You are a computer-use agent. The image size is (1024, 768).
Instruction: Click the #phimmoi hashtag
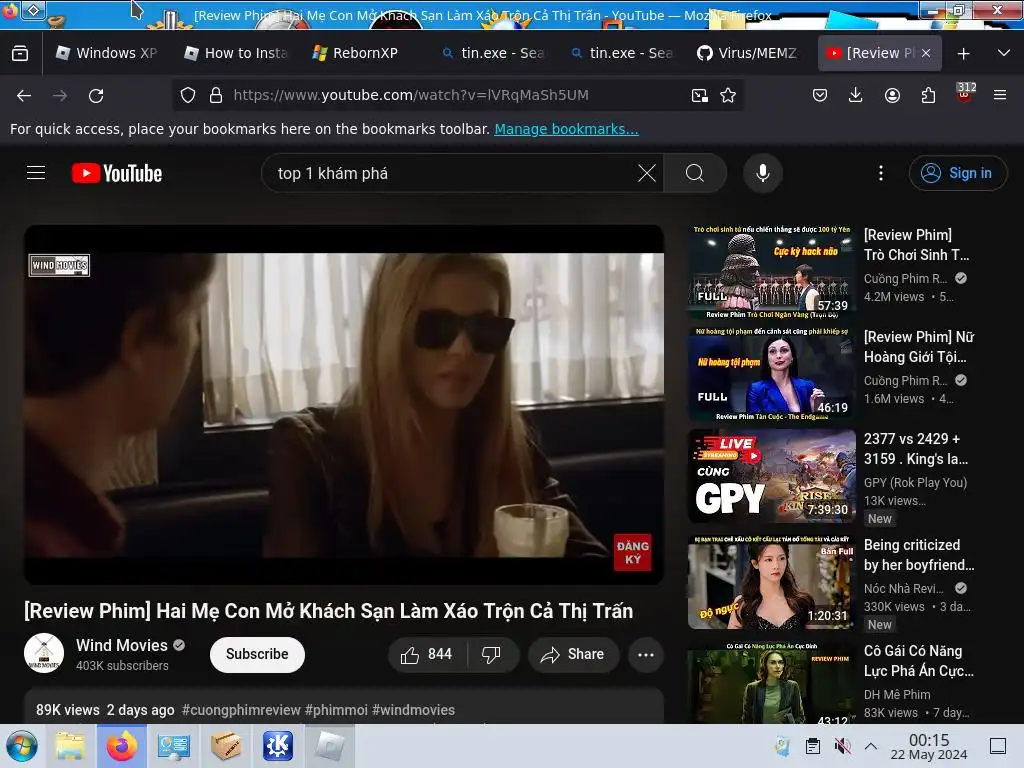pyautogui.click(x=336, y=710)
